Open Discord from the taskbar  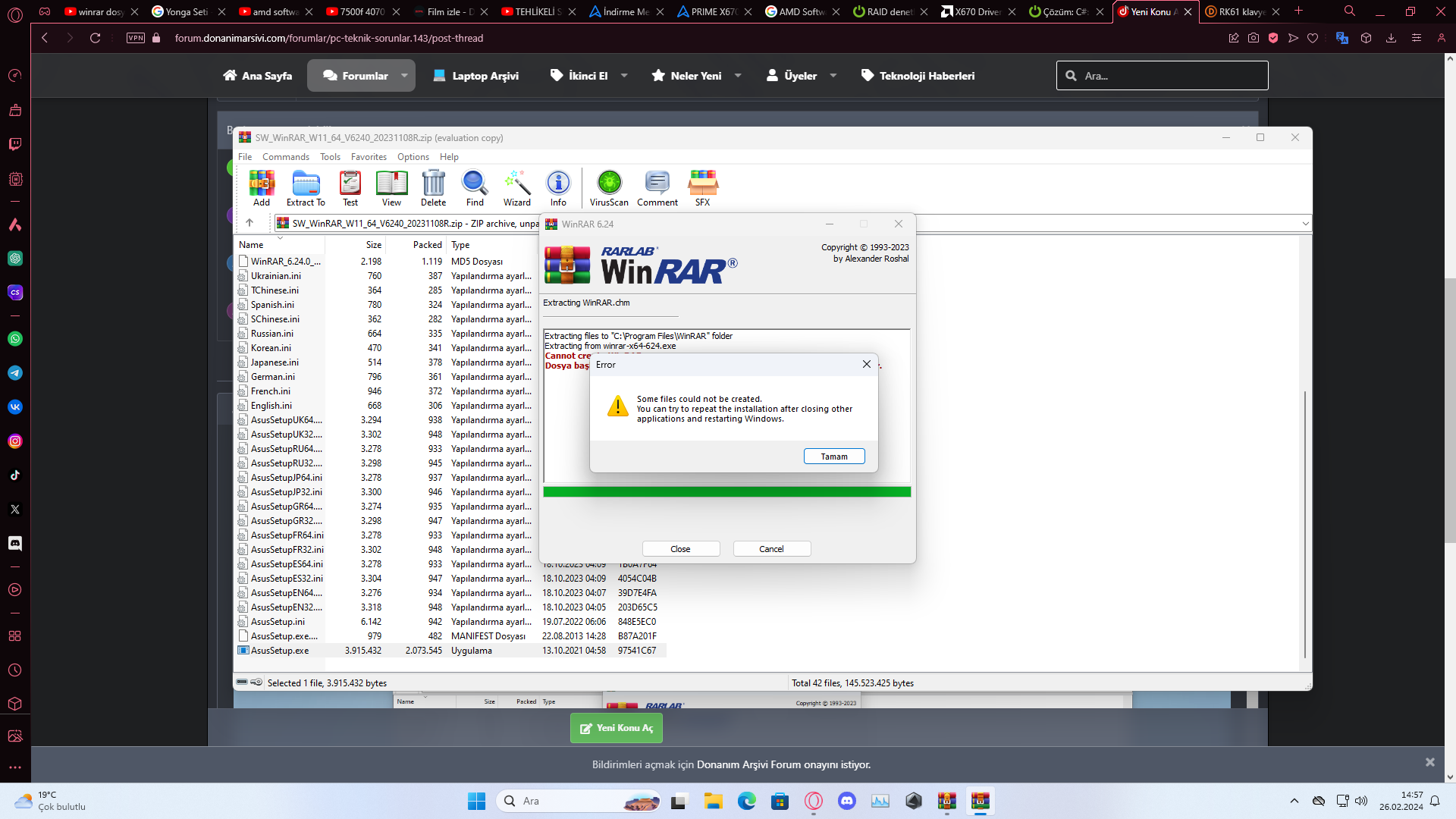click(847, 801)
